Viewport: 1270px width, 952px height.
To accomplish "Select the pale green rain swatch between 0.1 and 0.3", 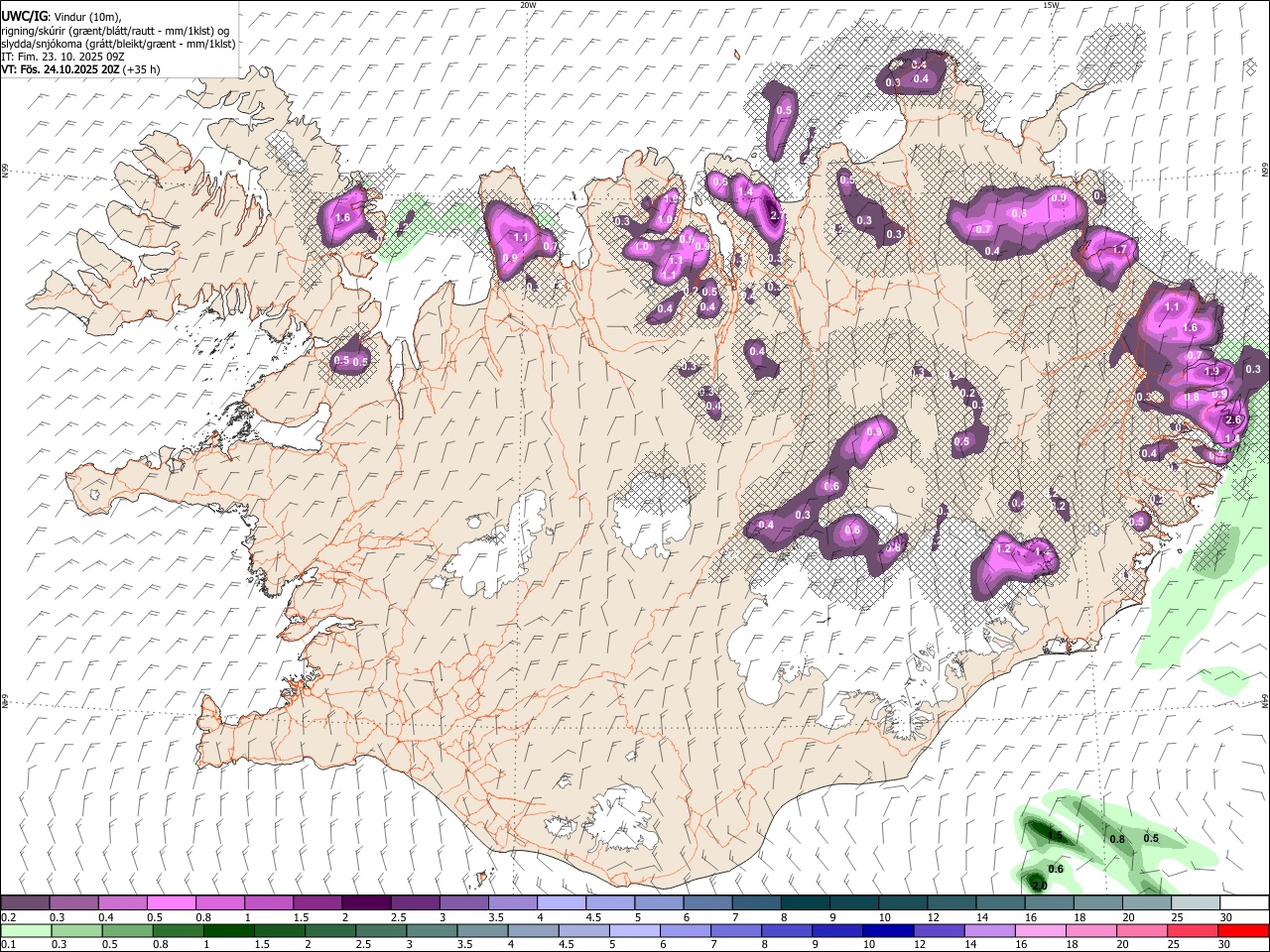I will click(25, 930).
